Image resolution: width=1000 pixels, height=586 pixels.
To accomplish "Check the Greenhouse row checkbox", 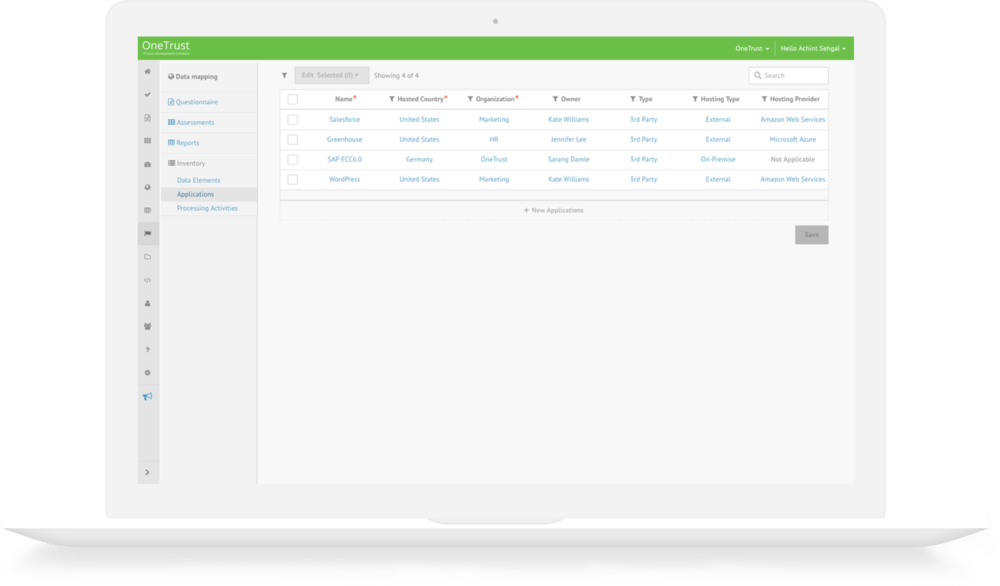I will click(293, 140).
